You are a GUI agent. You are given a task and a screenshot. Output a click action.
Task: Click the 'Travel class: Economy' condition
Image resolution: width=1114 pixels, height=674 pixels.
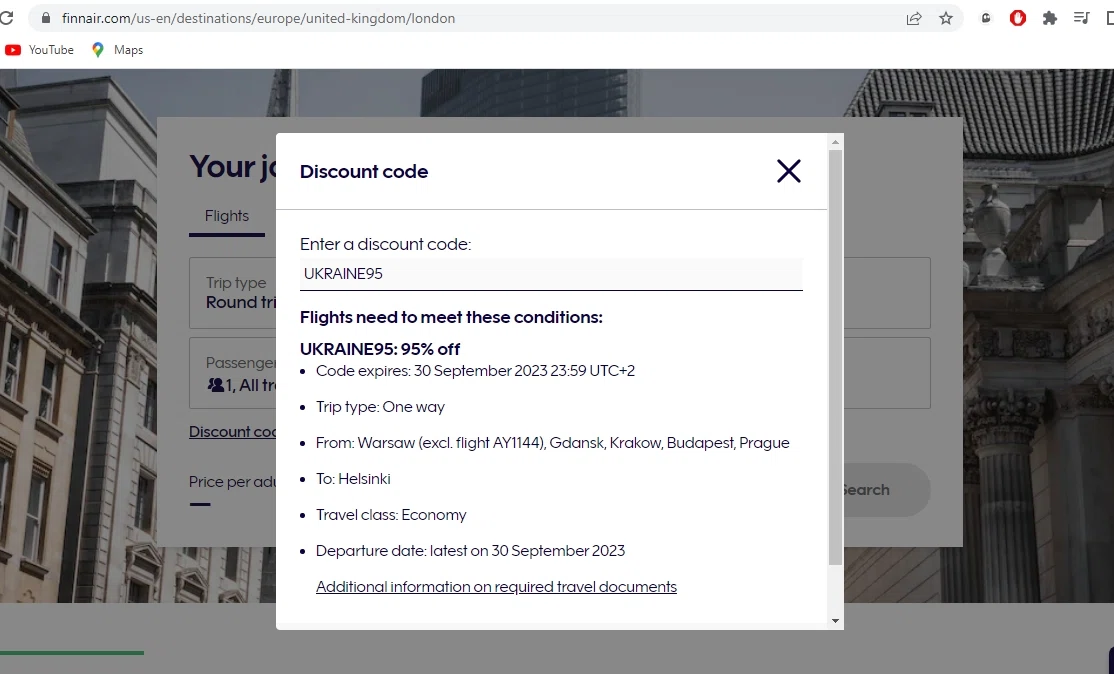click(x=391, y=515)
